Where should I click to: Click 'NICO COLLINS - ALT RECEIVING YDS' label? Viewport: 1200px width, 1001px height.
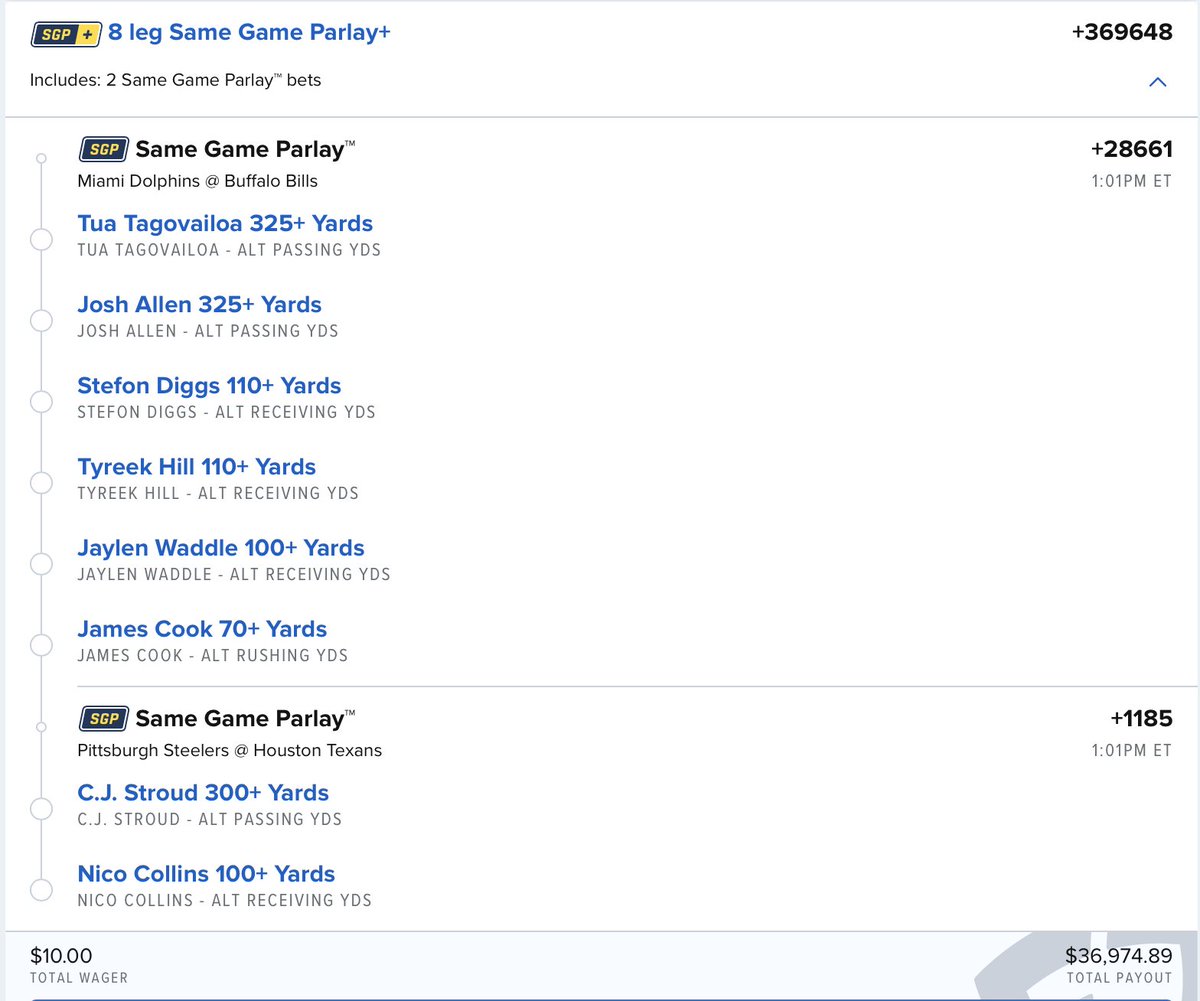click(x=224, y=901)
